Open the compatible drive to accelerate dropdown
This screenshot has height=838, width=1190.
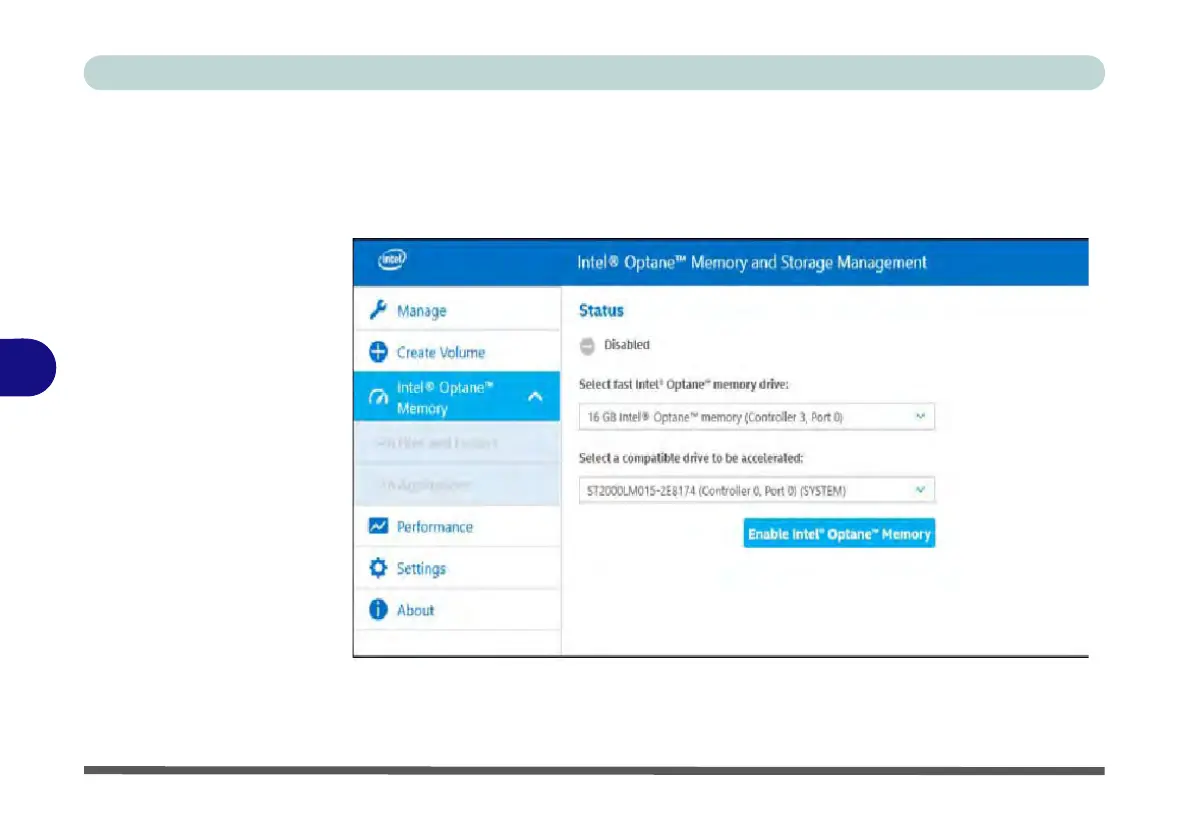point(757,490)
